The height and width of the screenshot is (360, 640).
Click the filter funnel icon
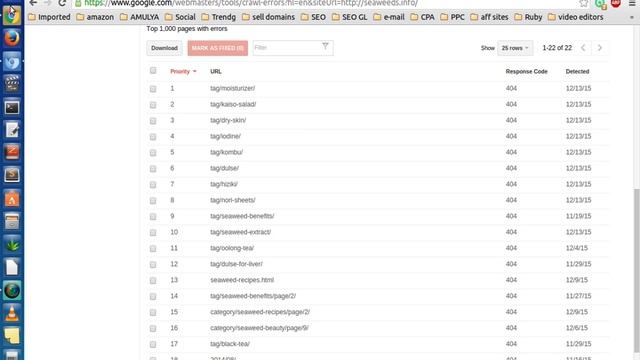pyautogui.click(x=325, y=47)
